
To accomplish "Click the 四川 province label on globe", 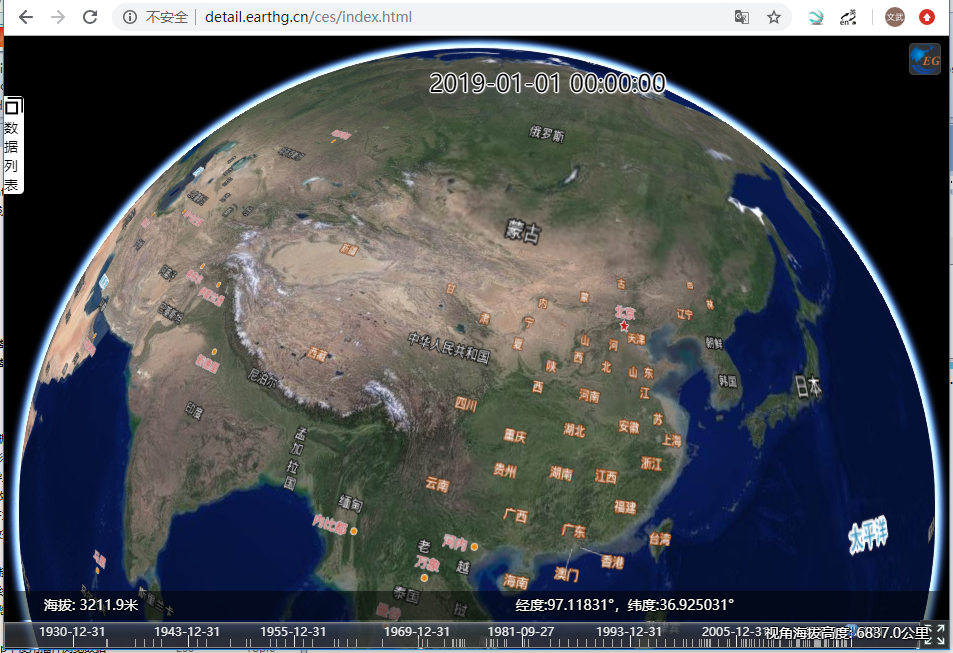I will (466, 404).
